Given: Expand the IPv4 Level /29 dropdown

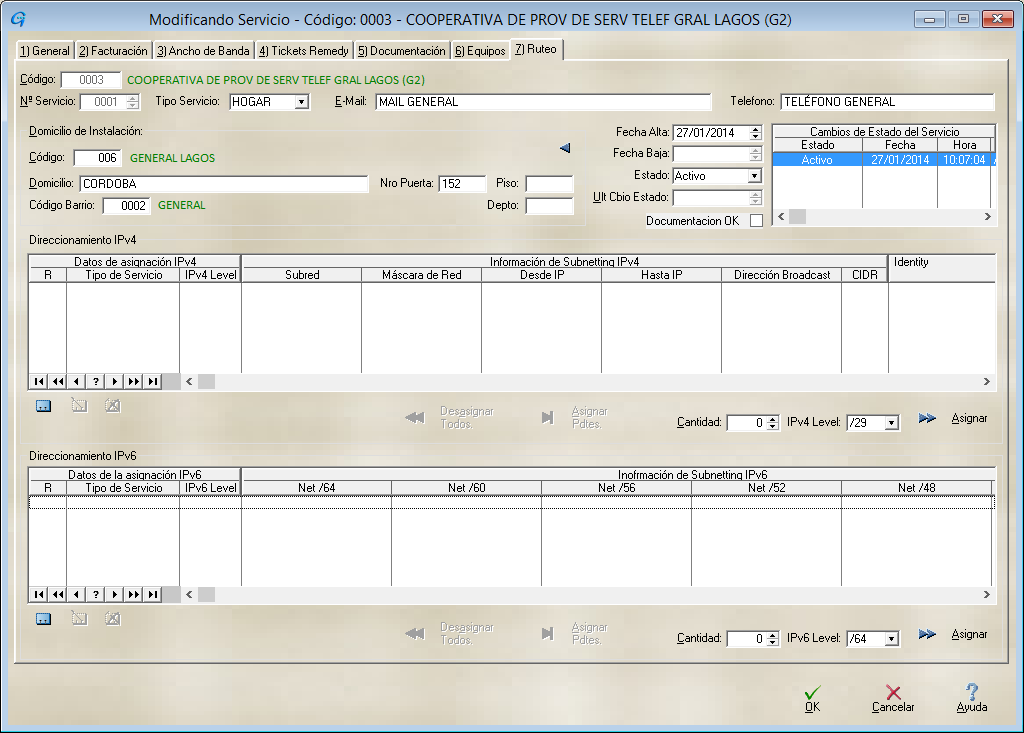Looking at the screenshot, I should [x=891, y=423].
